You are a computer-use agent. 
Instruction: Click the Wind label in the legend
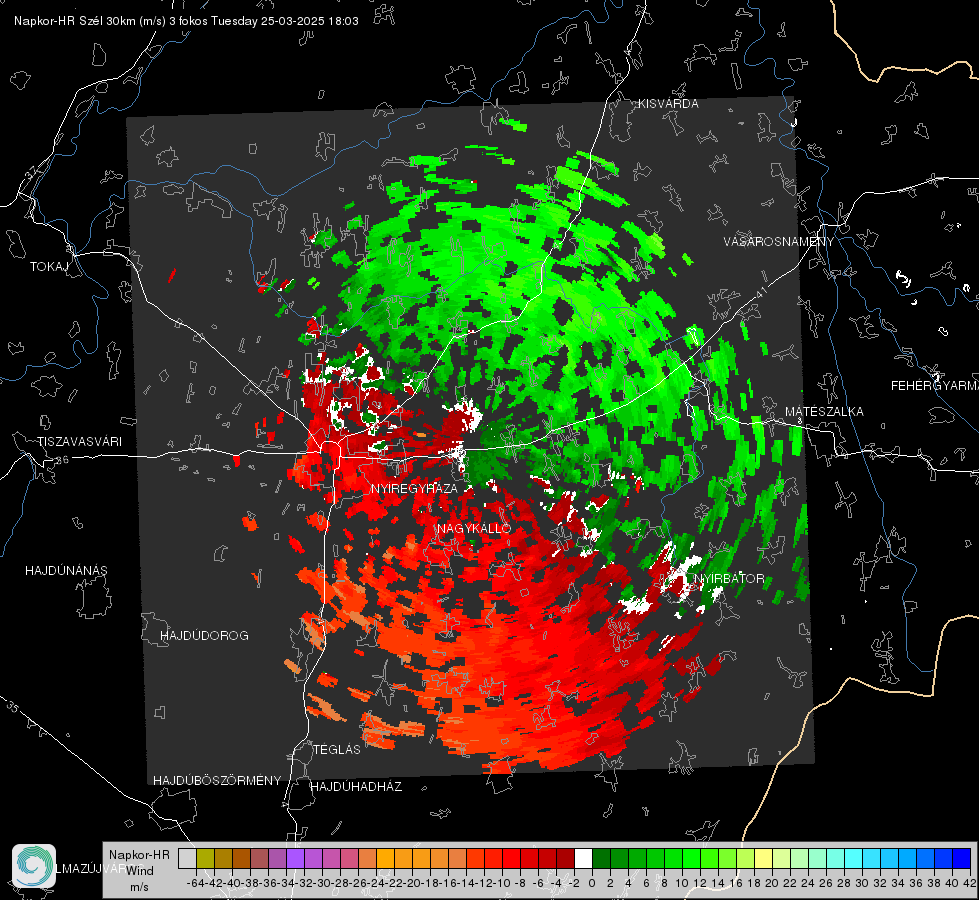pos(140,871)
